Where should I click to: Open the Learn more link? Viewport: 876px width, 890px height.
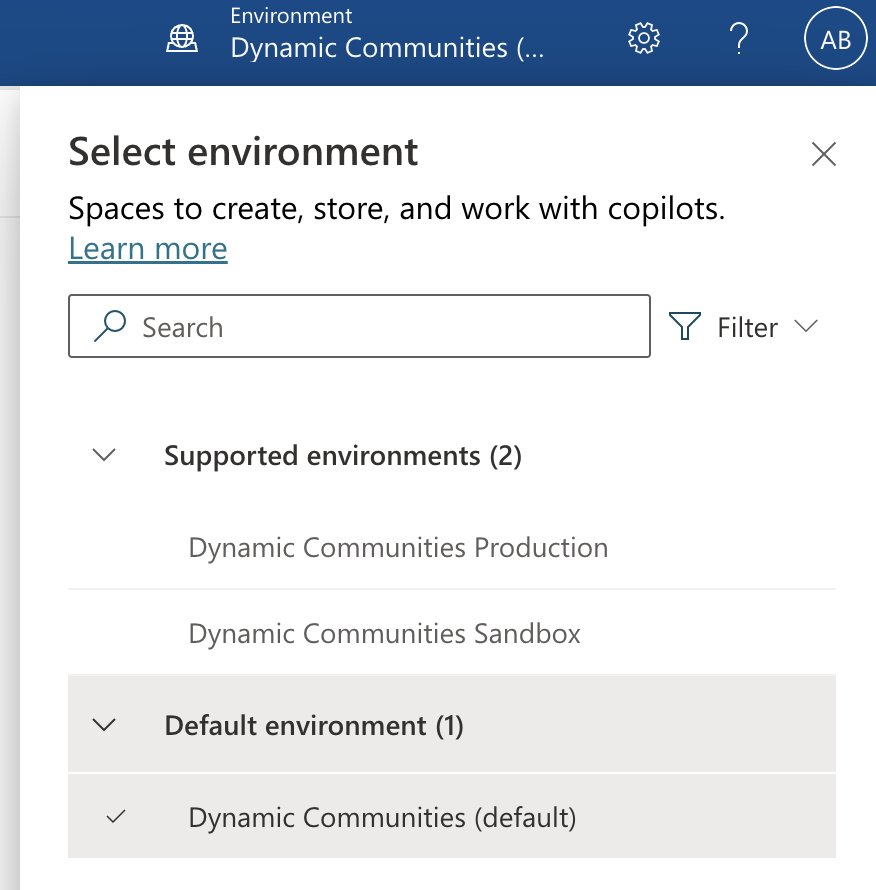pos(148,249)
